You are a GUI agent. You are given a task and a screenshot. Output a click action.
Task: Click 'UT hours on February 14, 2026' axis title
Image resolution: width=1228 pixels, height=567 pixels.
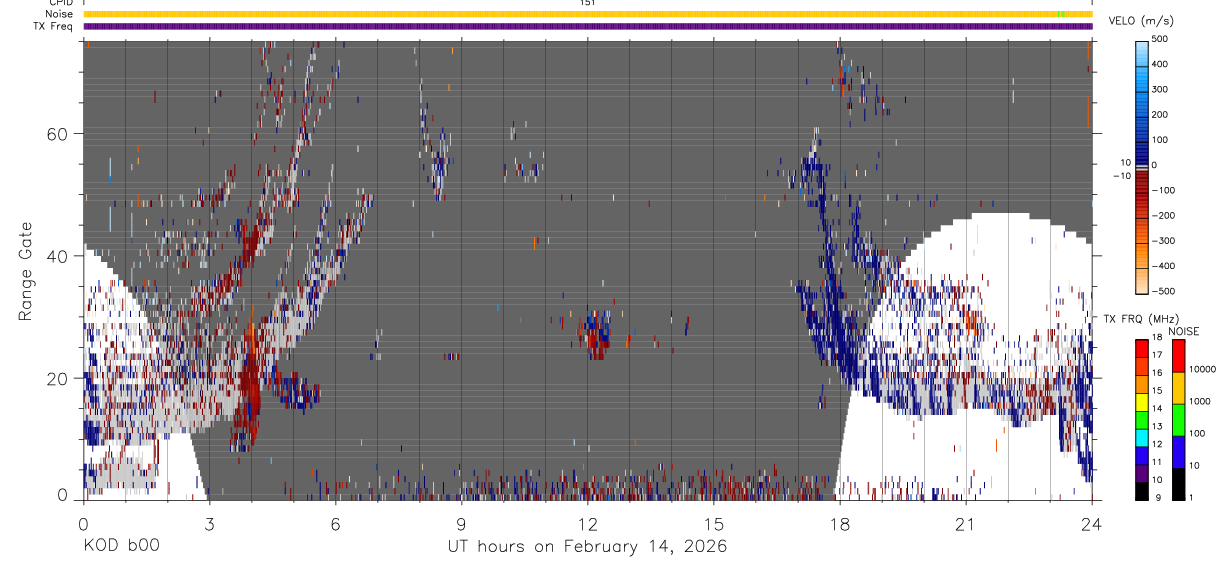point(587,547)
